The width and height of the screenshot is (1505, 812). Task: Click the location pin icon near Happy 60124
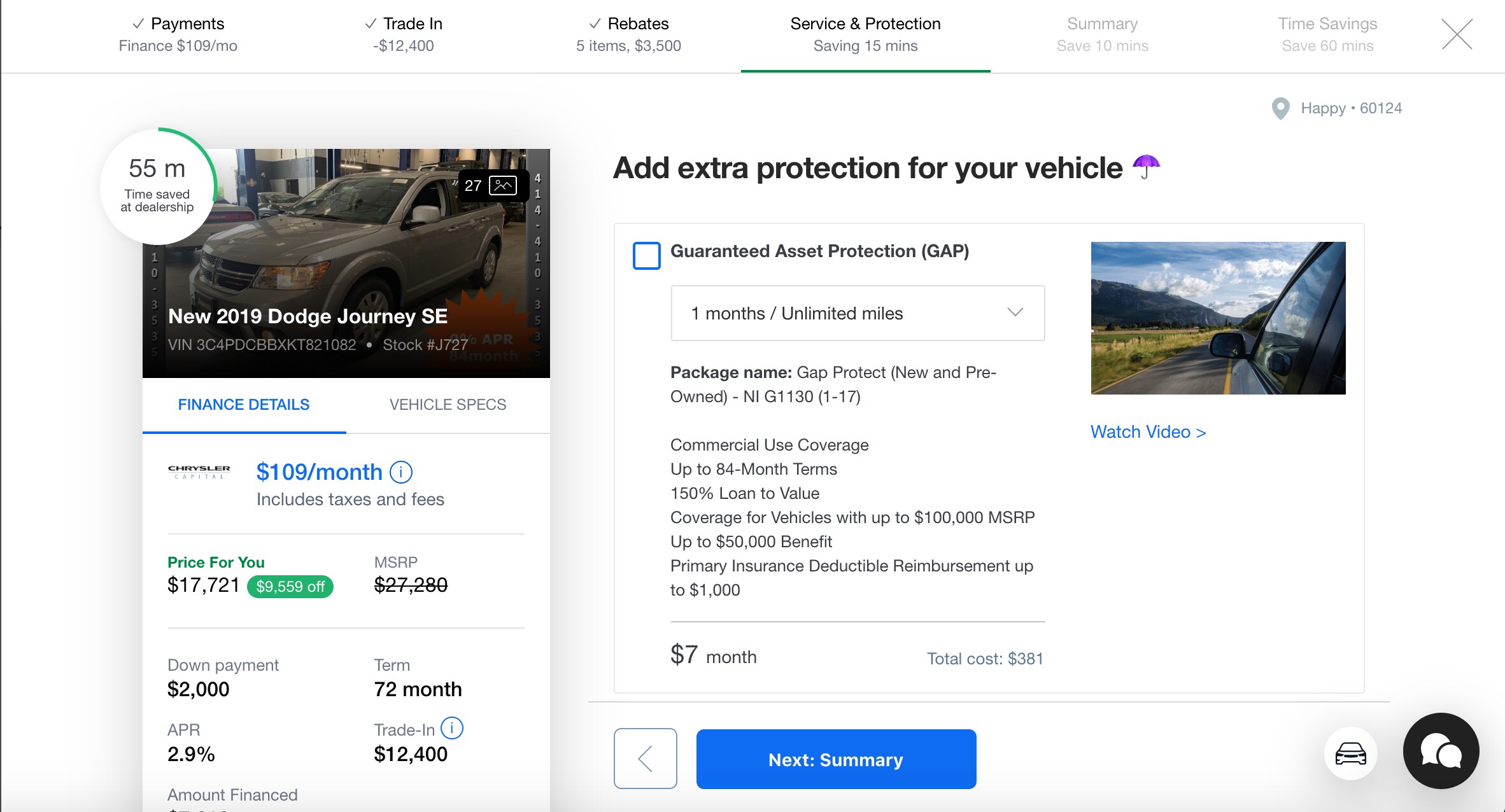pyautogui.click(x=1282, y=108)
